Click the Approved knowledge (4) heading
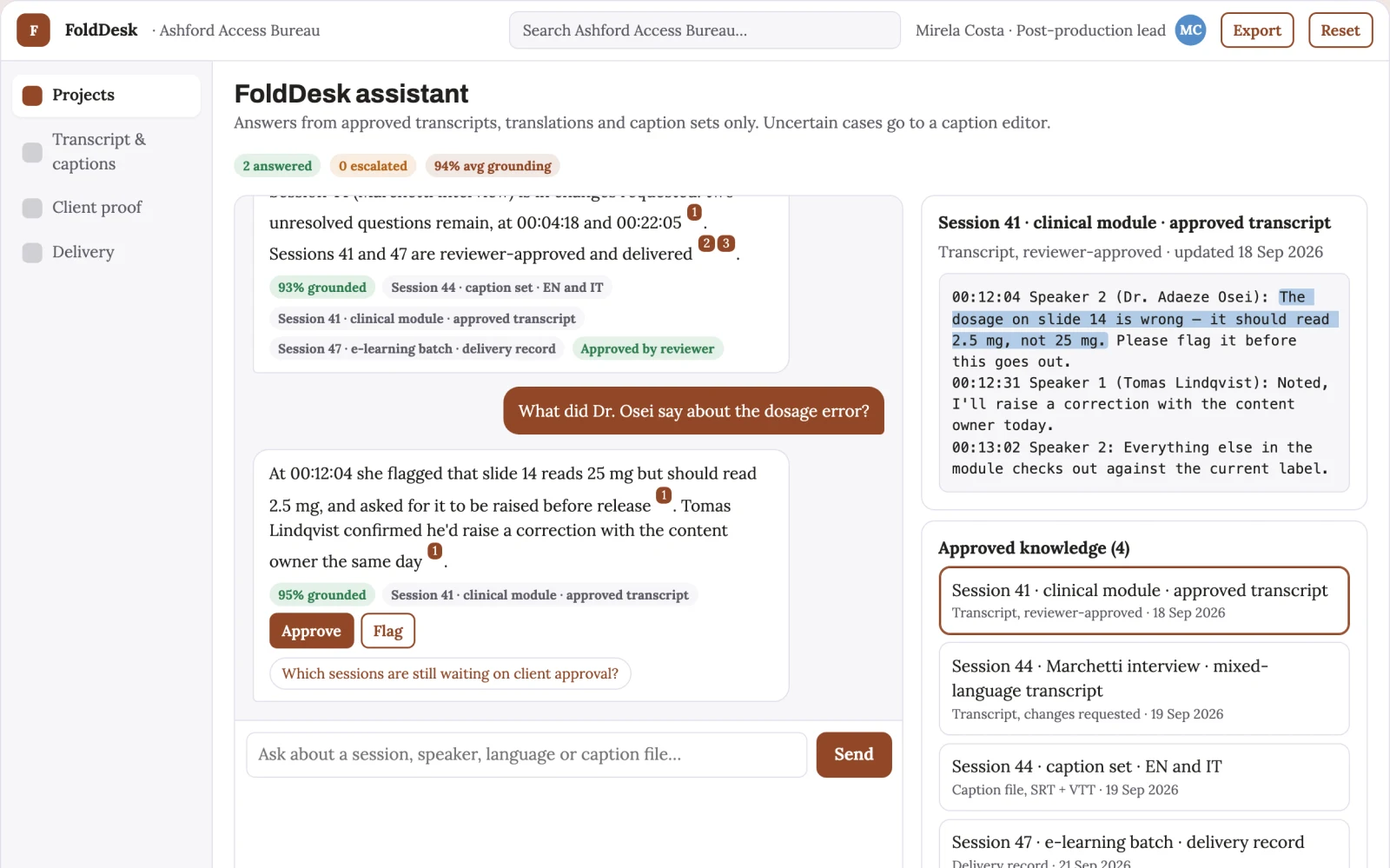Screen dimensions: 1390x868 1034,548
